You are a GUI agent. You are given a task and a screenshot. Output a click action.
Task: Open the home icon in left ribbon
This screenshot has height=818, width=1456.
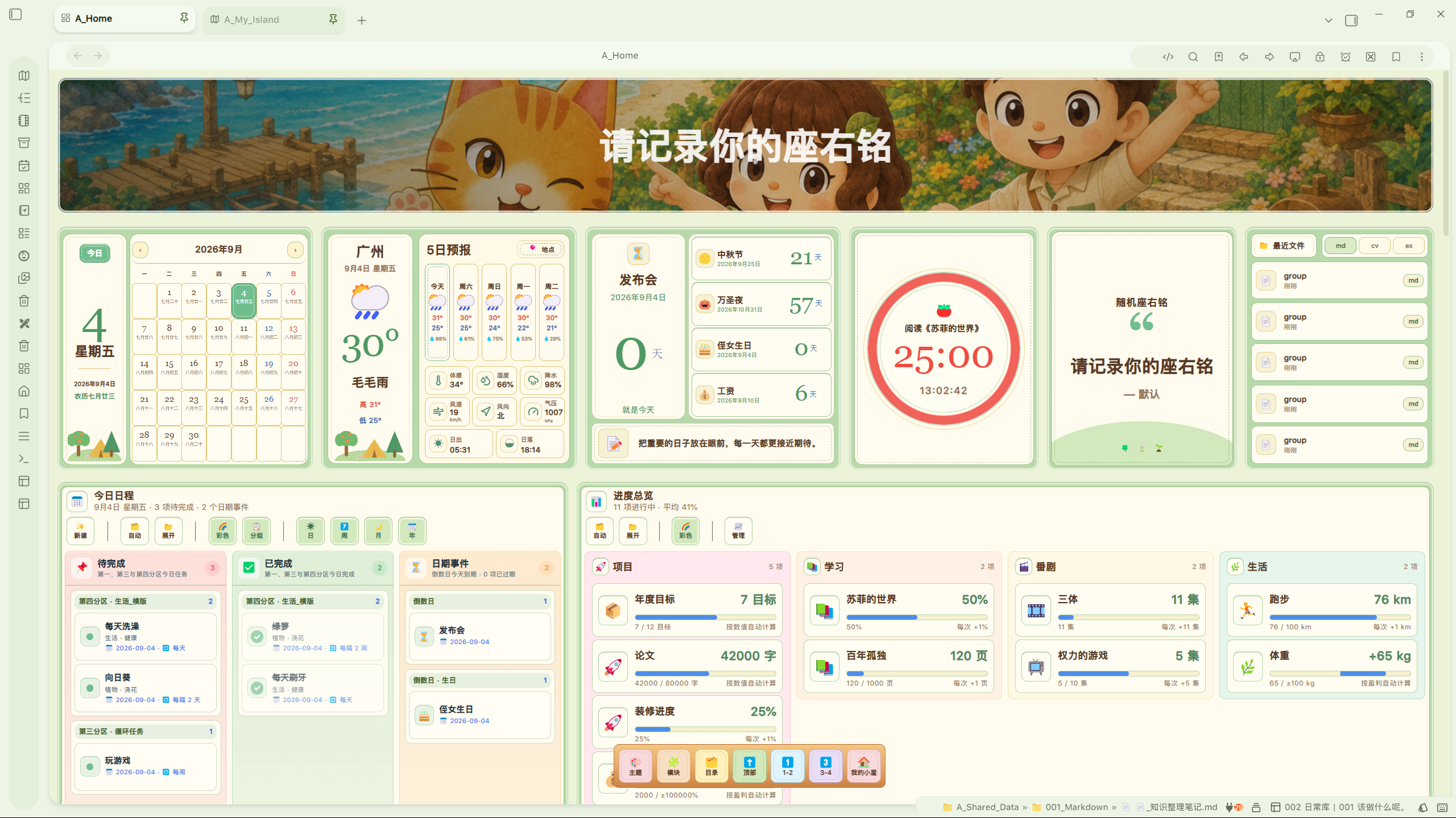(x=24, y=391)
